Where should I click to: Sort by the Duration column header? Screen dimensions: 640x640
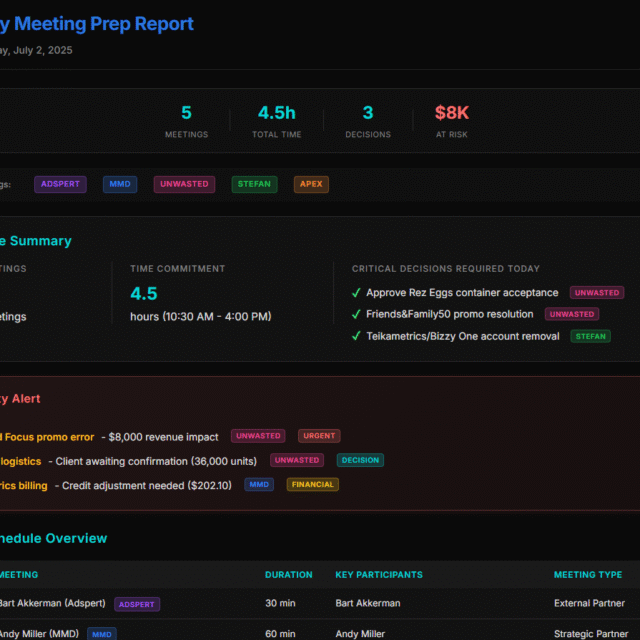(288, 575)
